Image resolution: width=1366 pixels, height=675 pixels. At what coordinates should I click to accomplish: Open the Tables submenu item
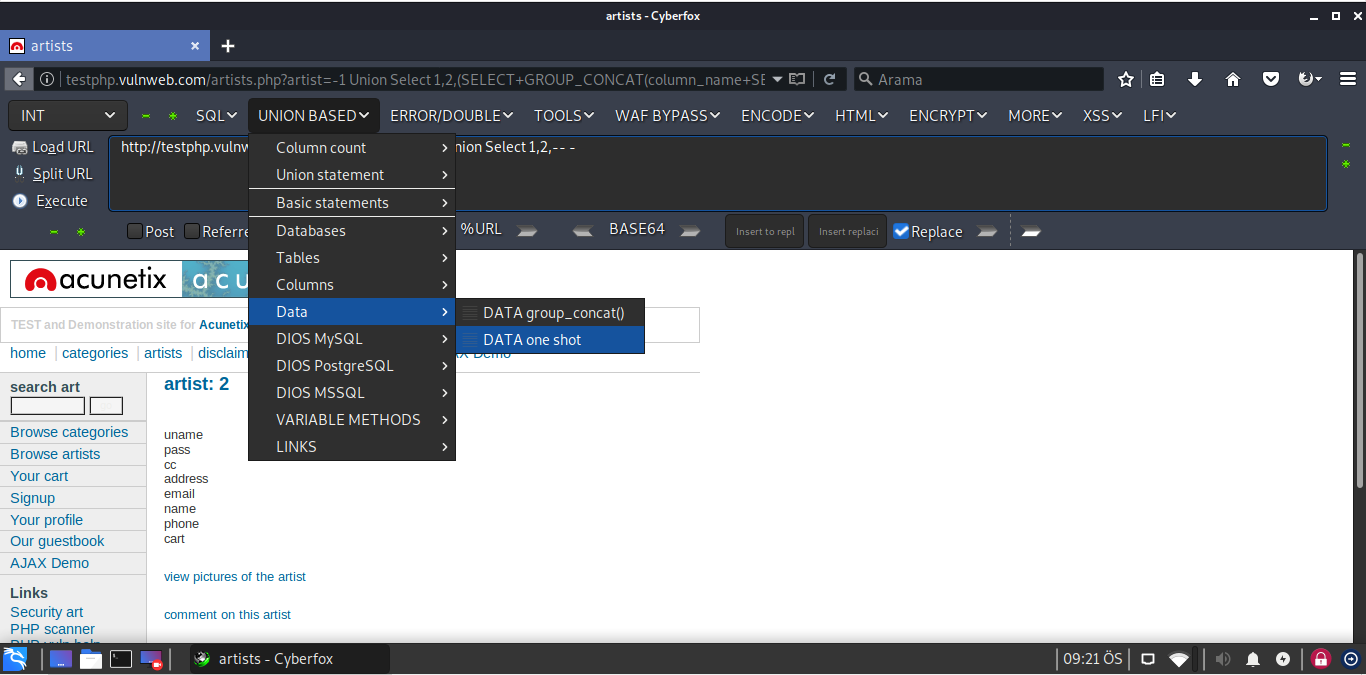pos(352,258)
